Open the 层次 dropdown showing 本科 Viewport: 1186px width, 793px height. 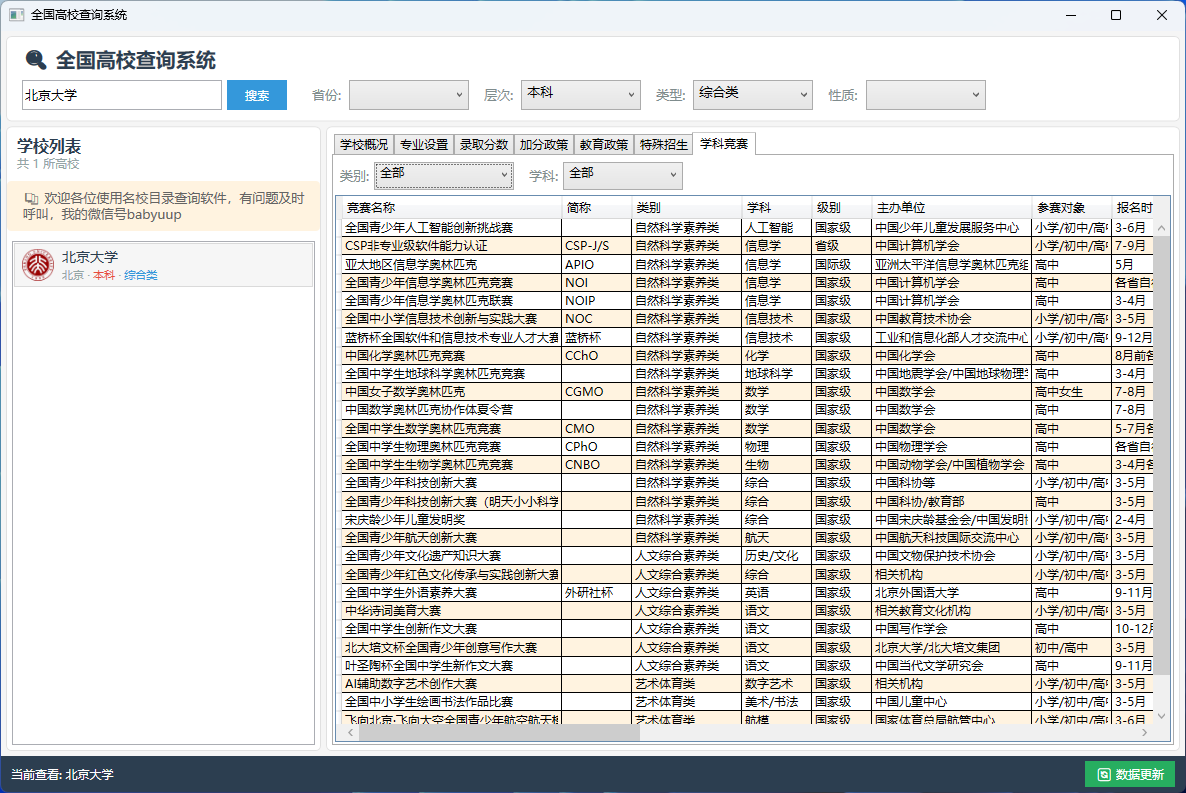coord(581,95)
